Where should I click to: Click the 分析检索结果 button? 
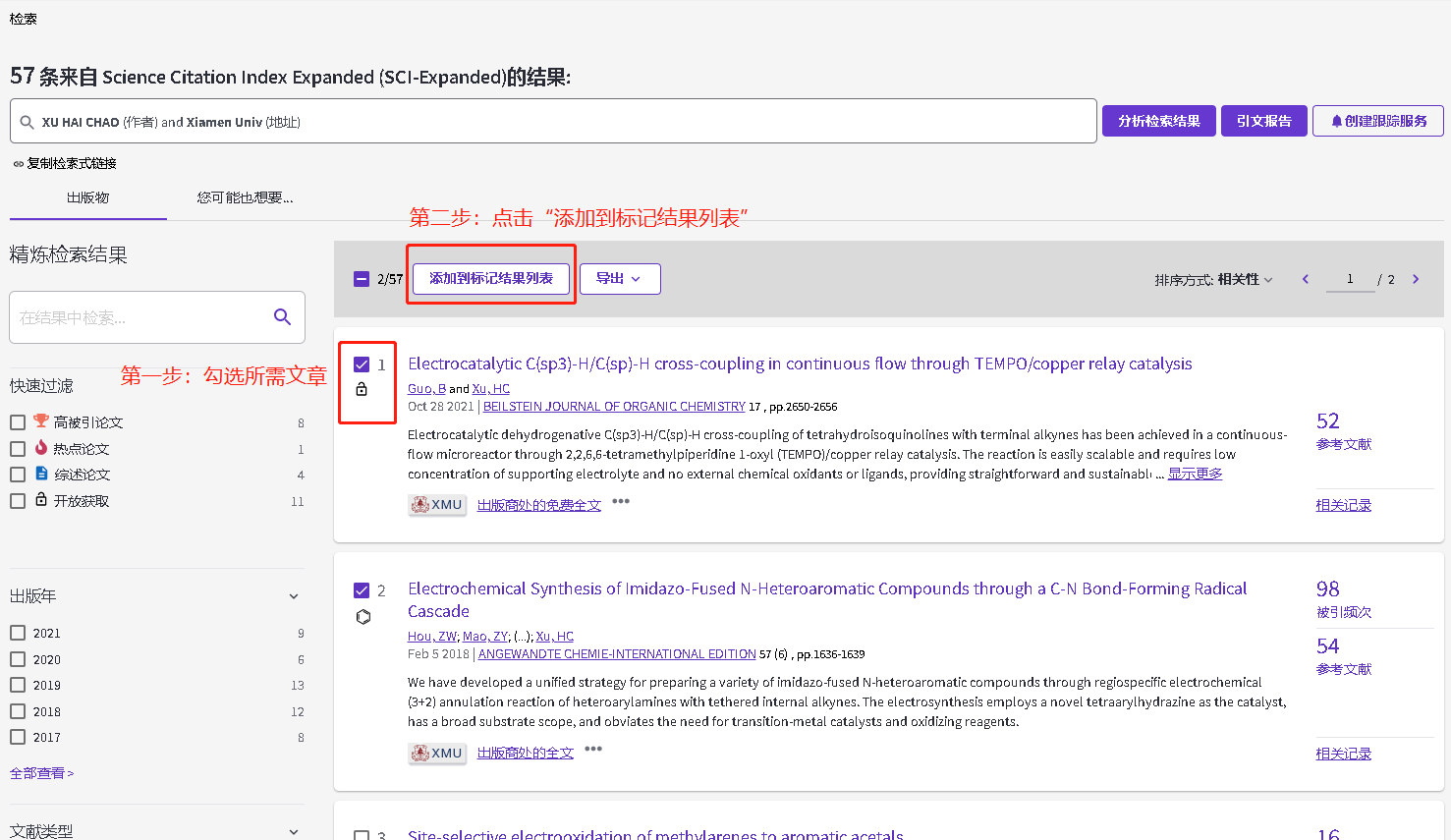[1158, 121]
